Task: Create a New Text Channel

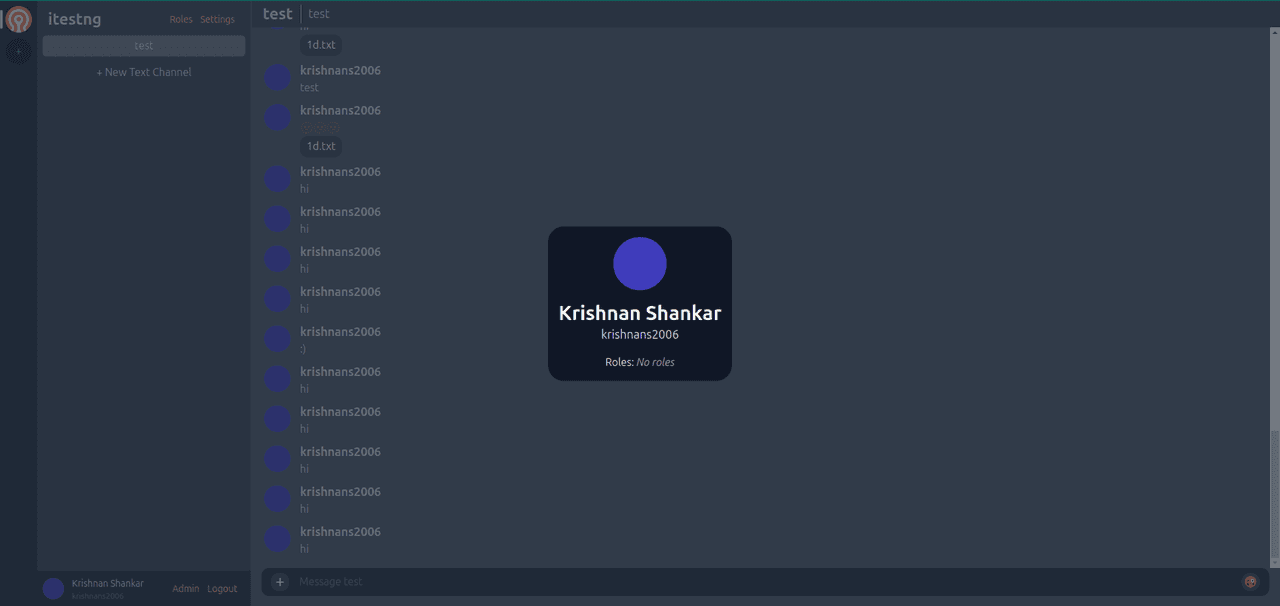Action: tap(144, 72)
